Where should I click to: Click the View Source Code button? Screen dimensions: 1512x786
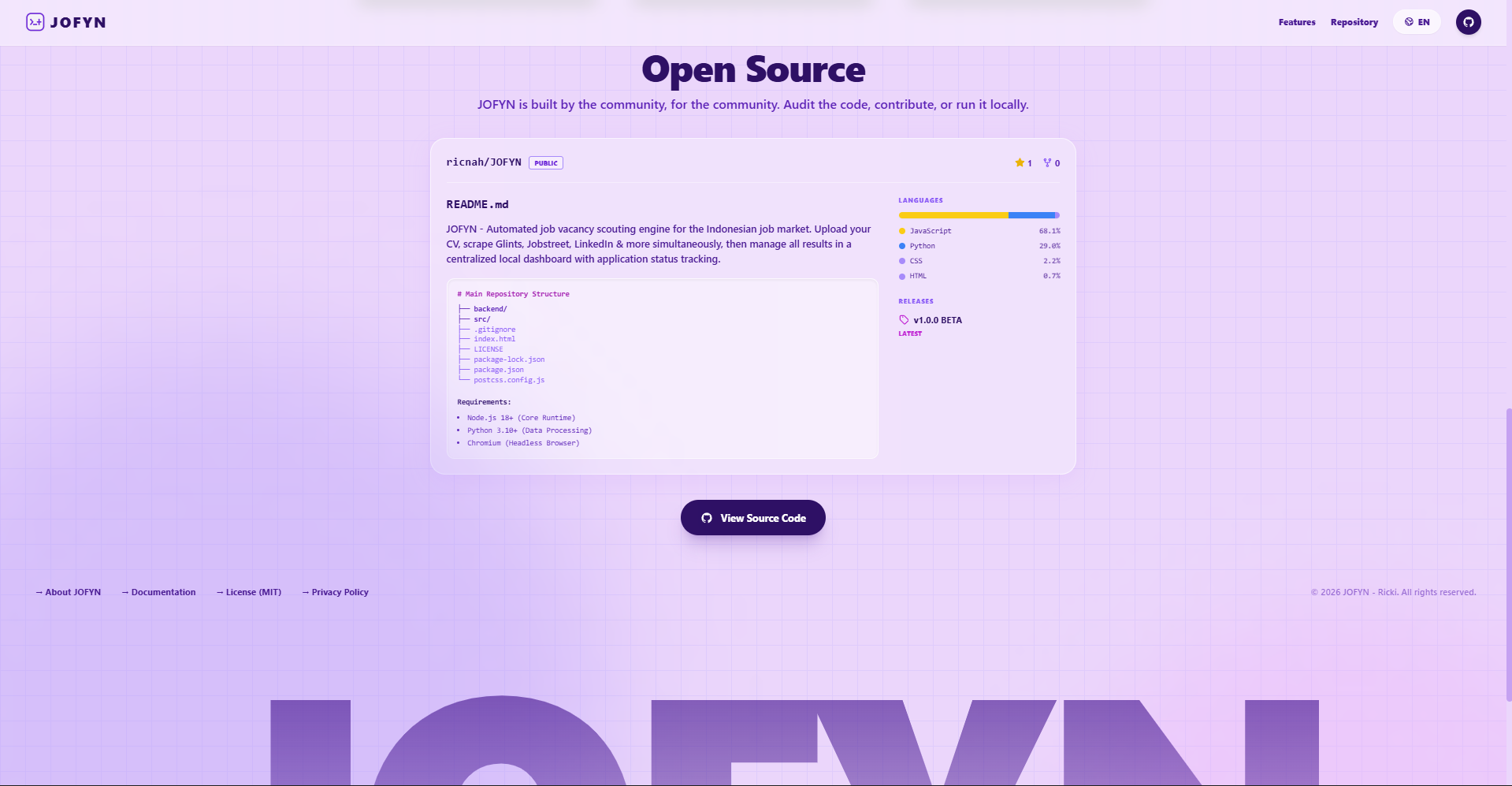(x=752, y=518)
